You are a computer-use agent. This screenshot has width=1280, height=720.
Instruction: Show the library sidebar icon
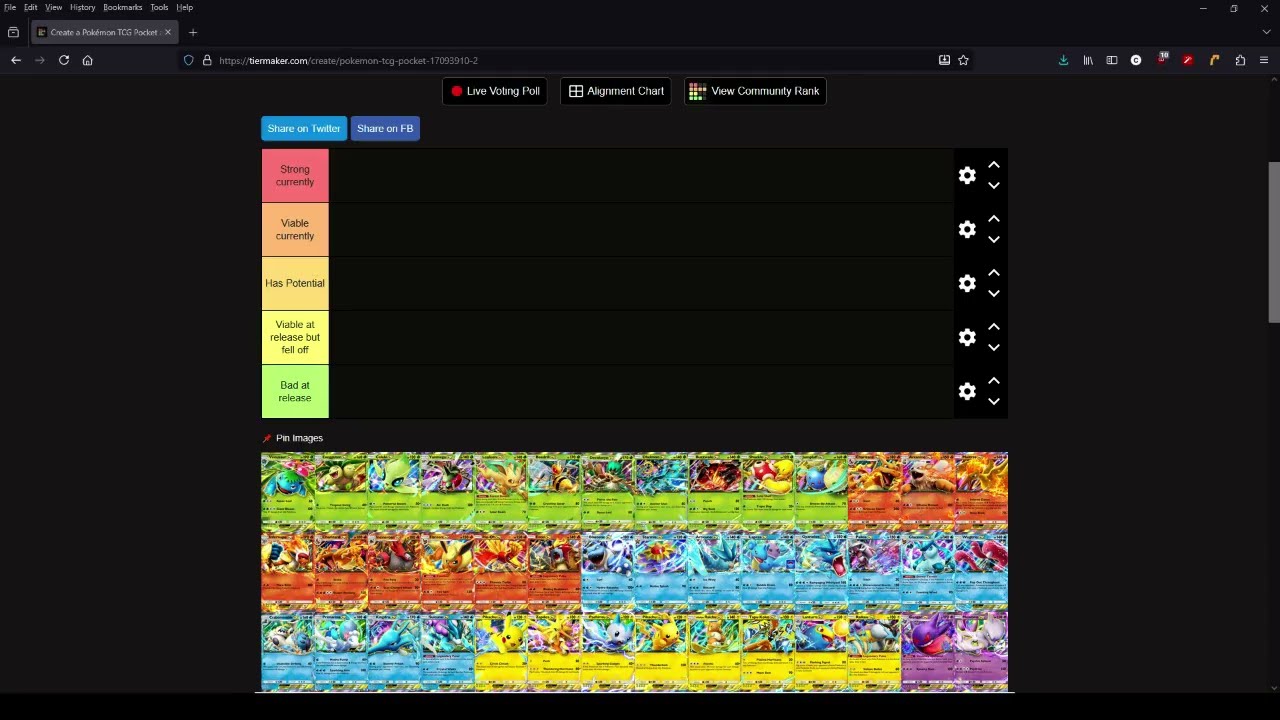click(1088, 60)
